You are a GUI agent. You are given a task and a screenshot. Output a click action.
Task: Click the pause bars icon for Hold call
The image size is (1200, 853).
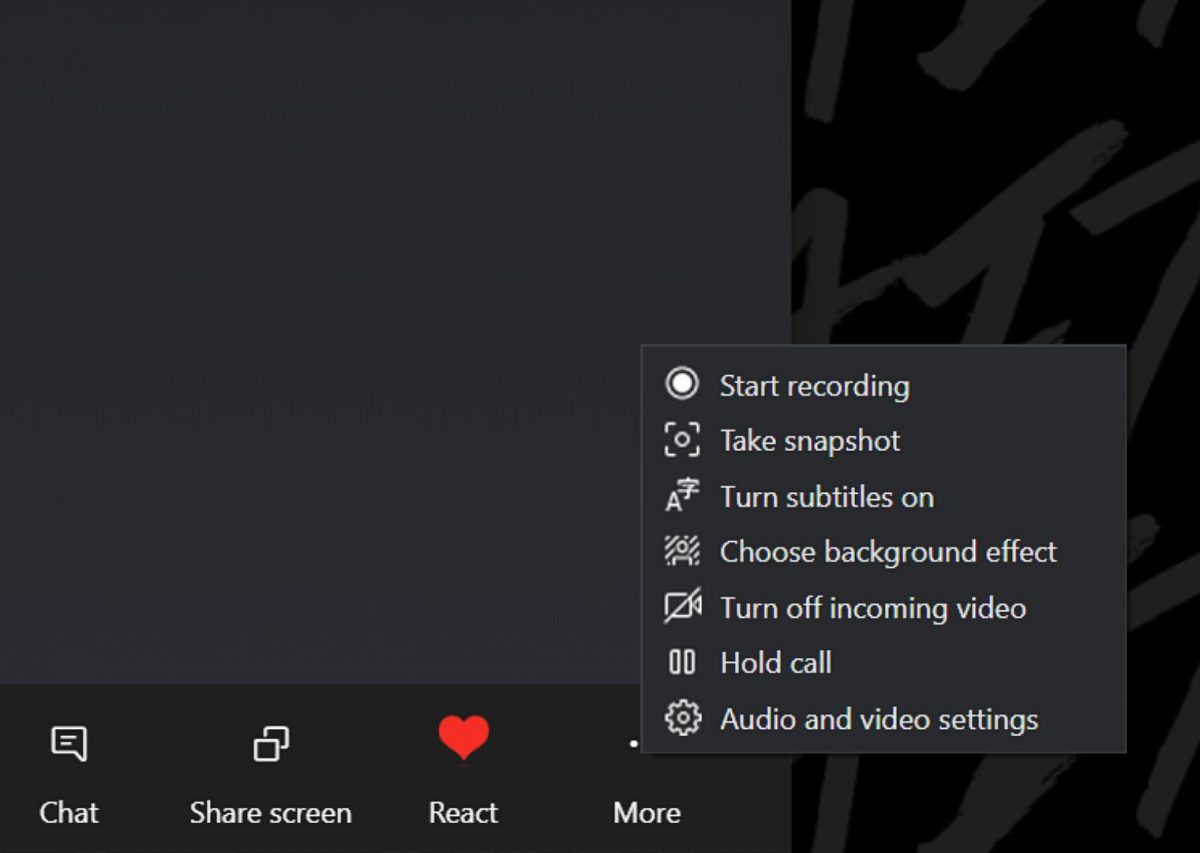tap(682, 662)
